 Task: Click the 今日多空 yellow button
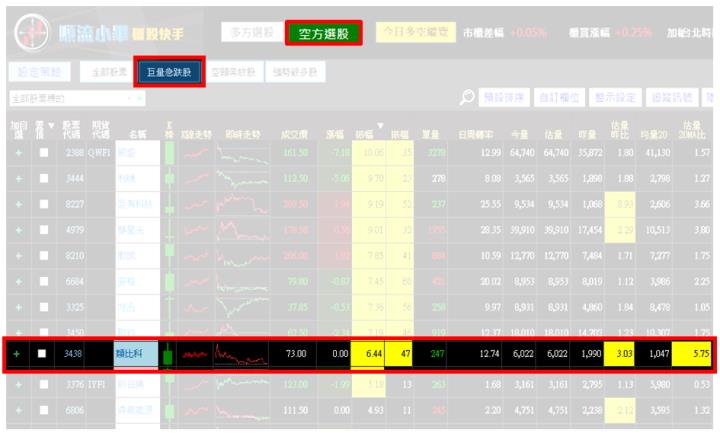[x=416, y=32]
